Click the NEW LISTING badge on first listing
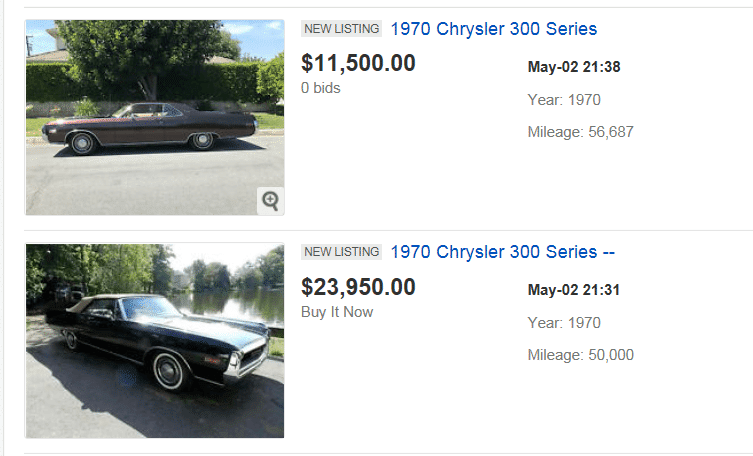The height and width of the screenshot is (456, 753). (x=341, y=29)
